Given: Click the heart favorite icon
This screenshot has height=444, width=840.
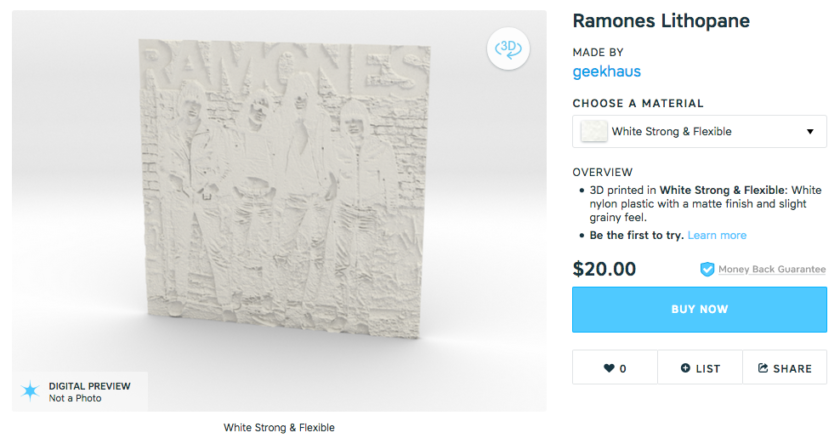Looking at the screenshot, I should [x=609, y=368].
